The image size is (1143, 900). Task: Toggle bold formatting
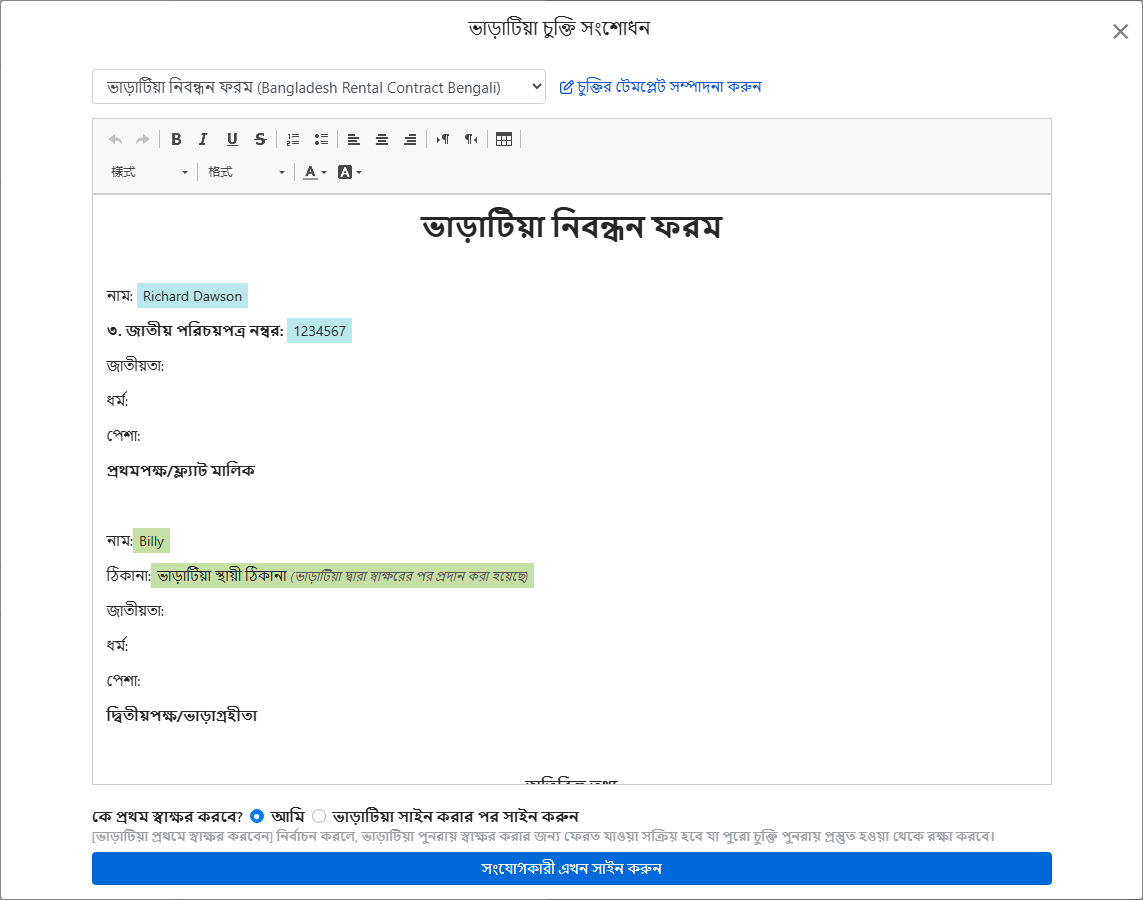coord(176,139)
